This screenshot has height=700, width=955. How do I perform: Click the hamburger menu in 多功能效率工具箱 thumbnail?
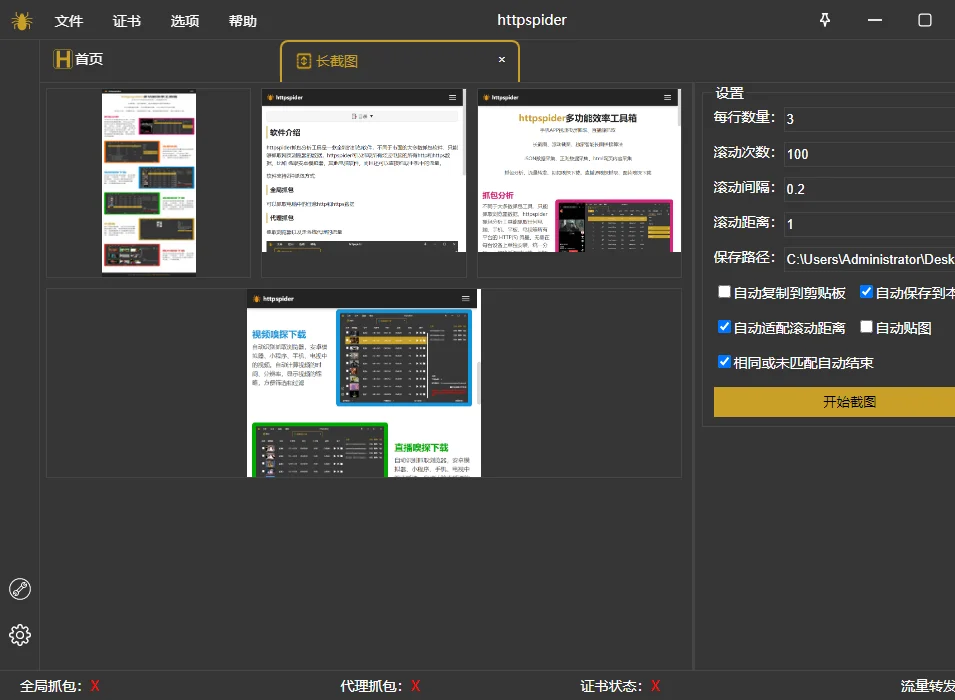click(x=668, y=97)
